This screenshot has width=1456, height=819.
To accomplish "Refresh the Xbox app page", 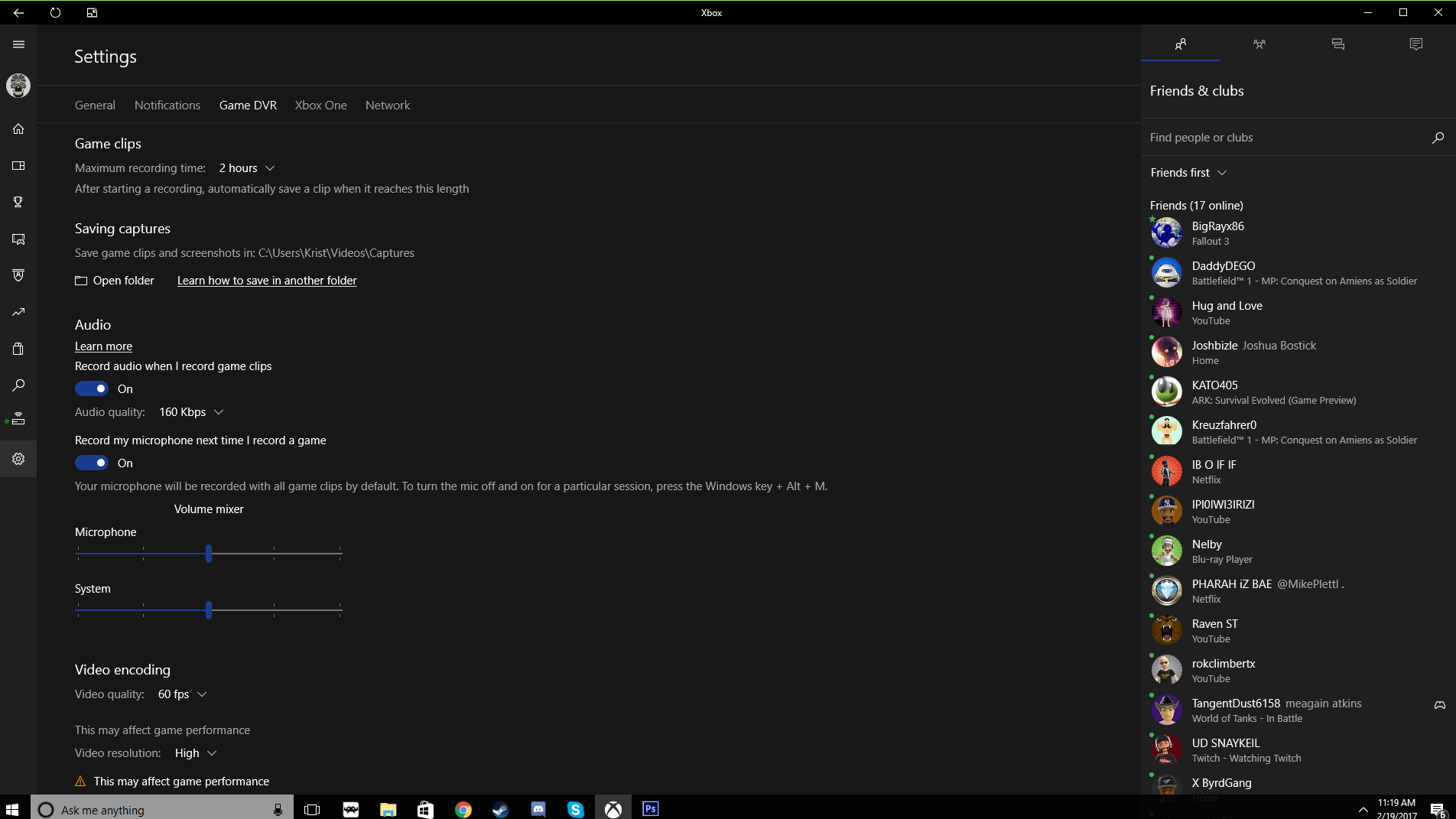I will tap(55, 12).
